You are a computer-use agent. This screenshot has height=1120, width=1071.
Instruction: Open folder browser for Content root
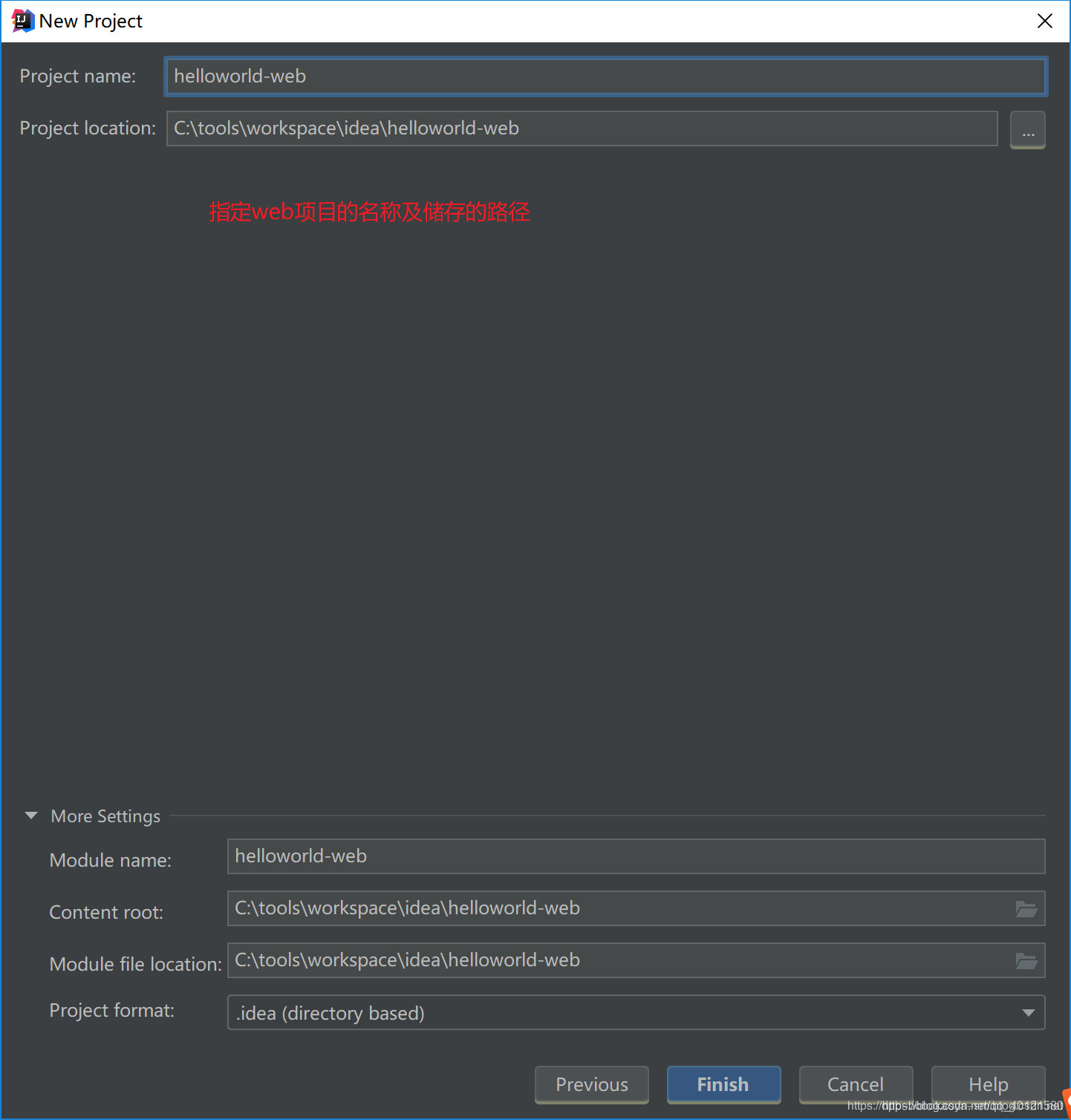(1026, 908)
